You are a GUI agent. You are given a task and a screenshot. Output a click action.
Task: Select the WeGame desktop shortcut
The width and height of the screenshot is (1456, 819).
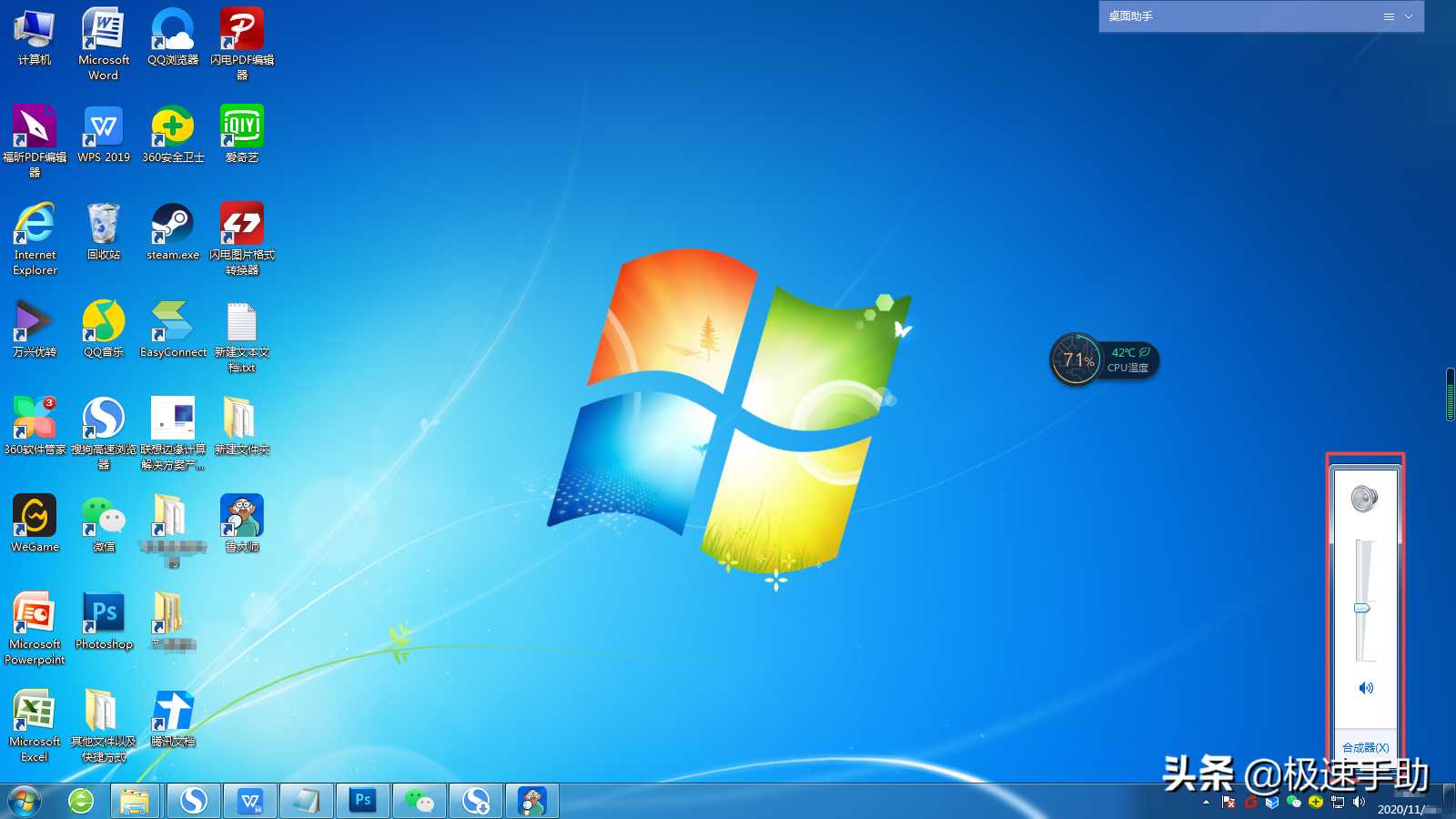(x=35, y=524)
